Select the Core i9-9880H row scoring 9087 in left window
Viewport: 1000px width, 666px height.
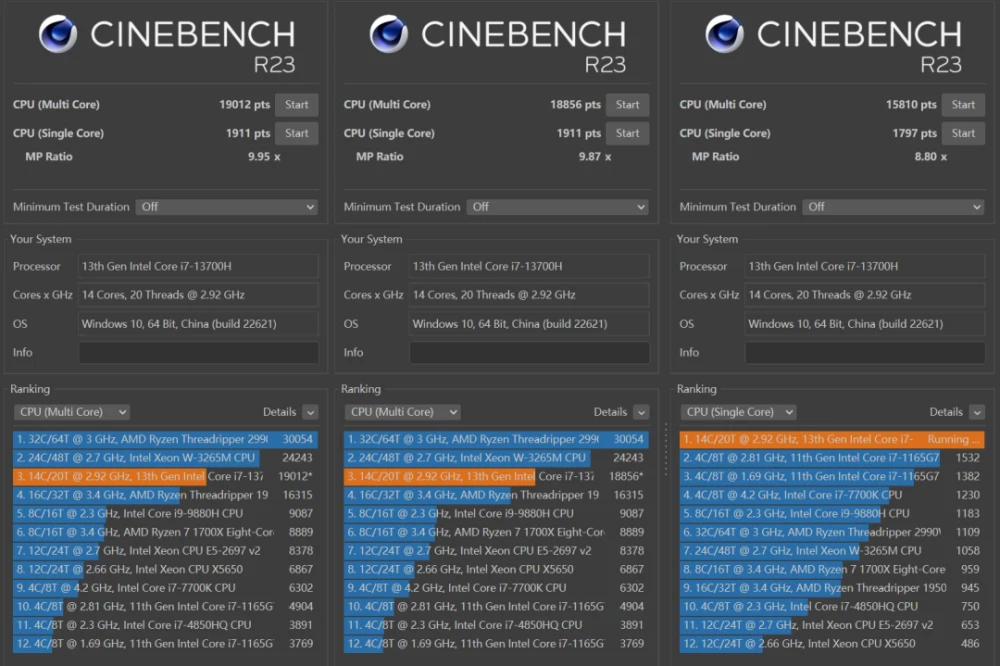click(165, 514)
